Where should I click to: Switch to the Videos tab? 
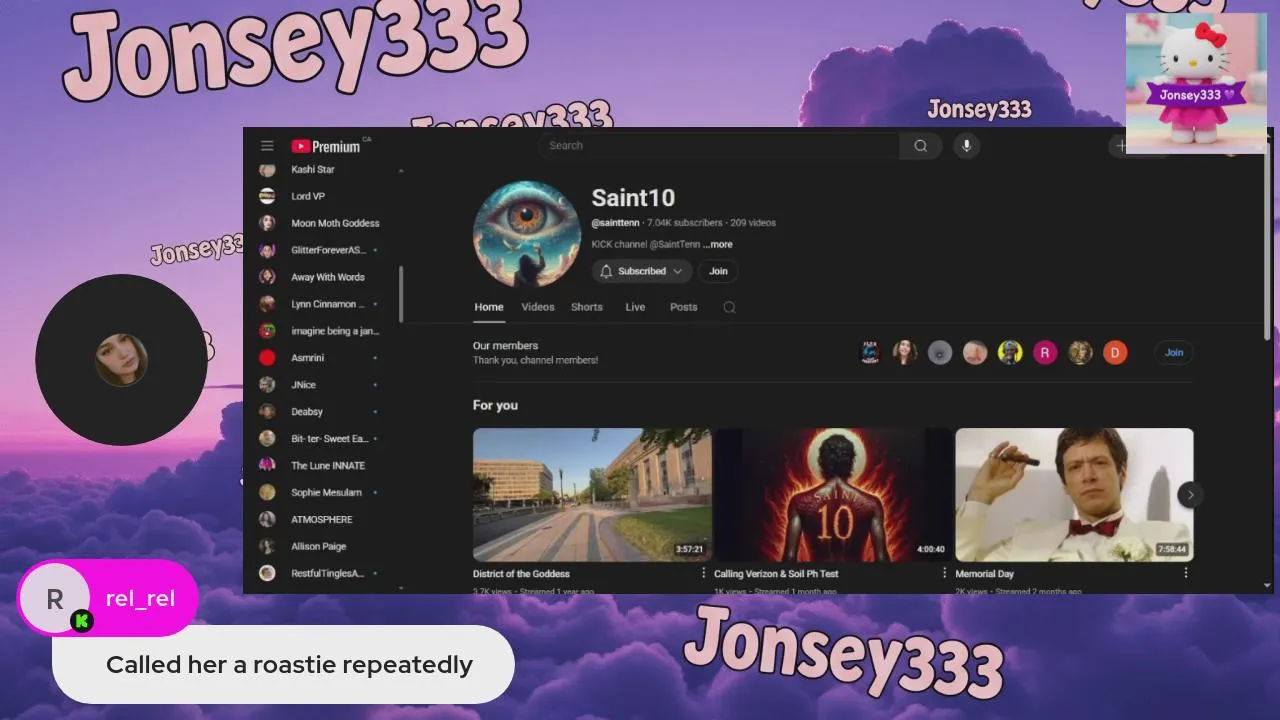pos(538,307)
